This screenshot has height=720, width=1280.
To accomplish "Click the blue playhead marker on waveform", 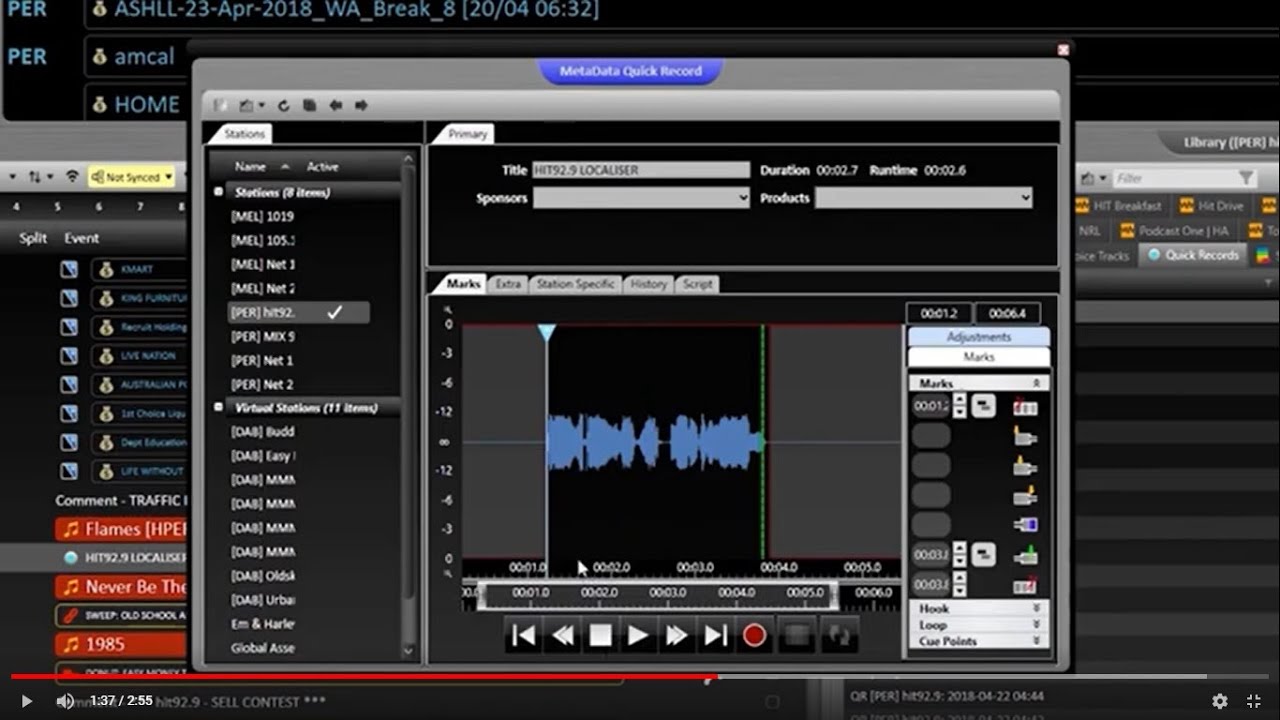I will tap(546, 332).
